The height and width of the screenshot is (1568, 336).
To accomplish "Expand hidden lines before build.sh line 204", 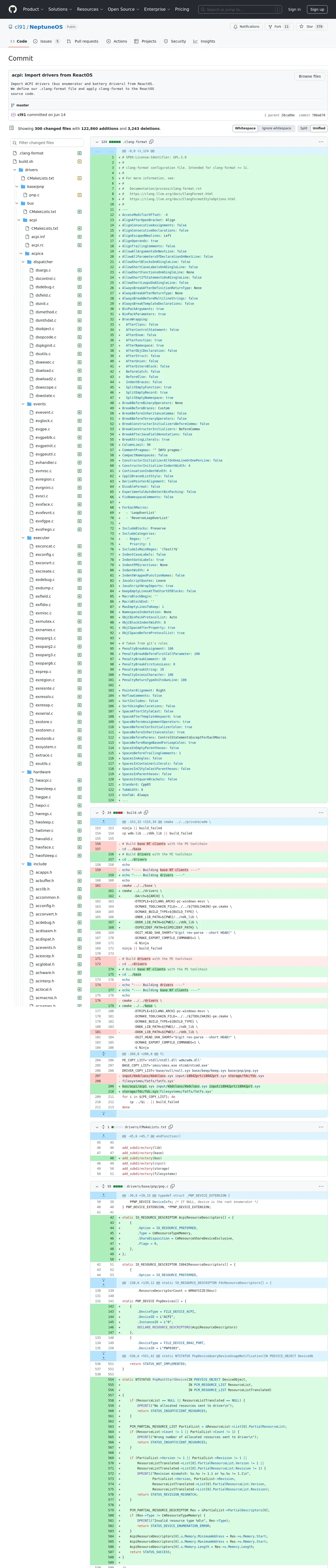I will pyautogui.click(x=103, y=1053).
